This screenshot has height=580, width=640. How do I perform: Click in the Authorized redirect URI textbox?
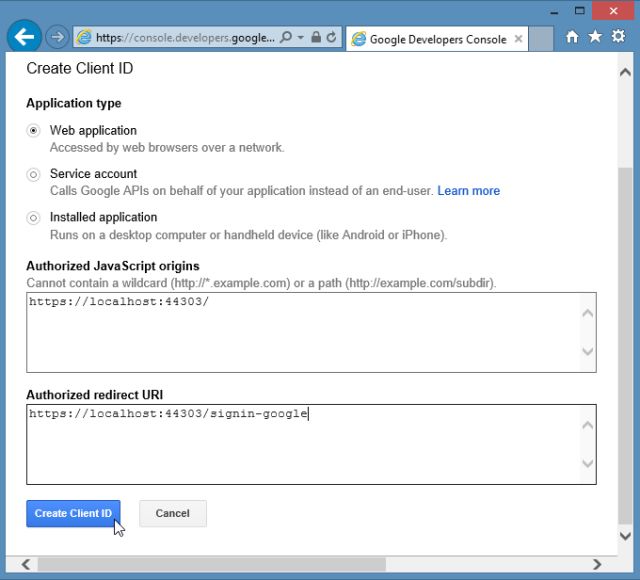point(311,444)
